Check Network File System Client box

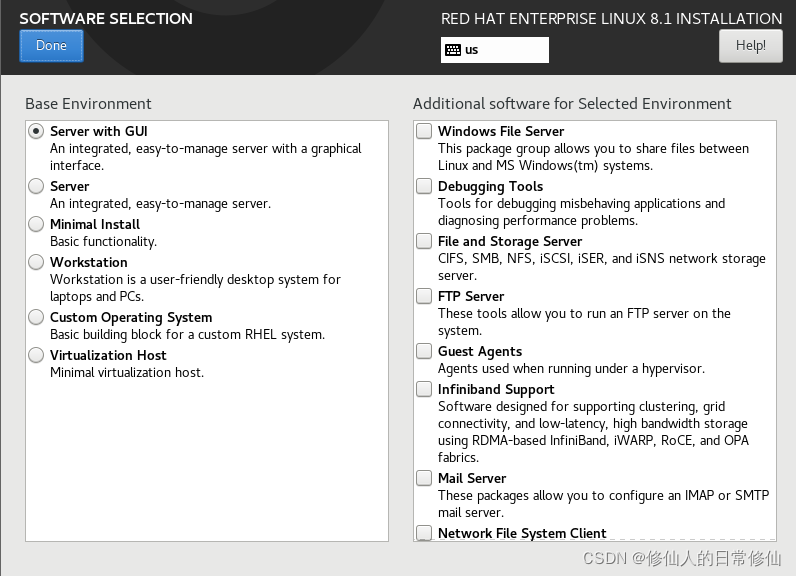[x=424, y=532]
